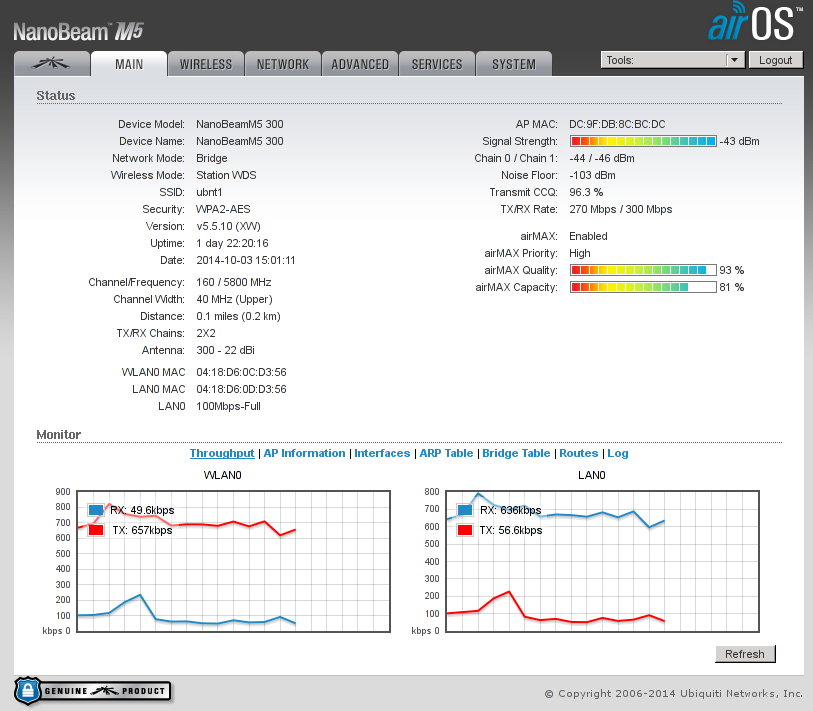Go to the SYSTEM tab

pyautogui.click(x=514, y=64)
